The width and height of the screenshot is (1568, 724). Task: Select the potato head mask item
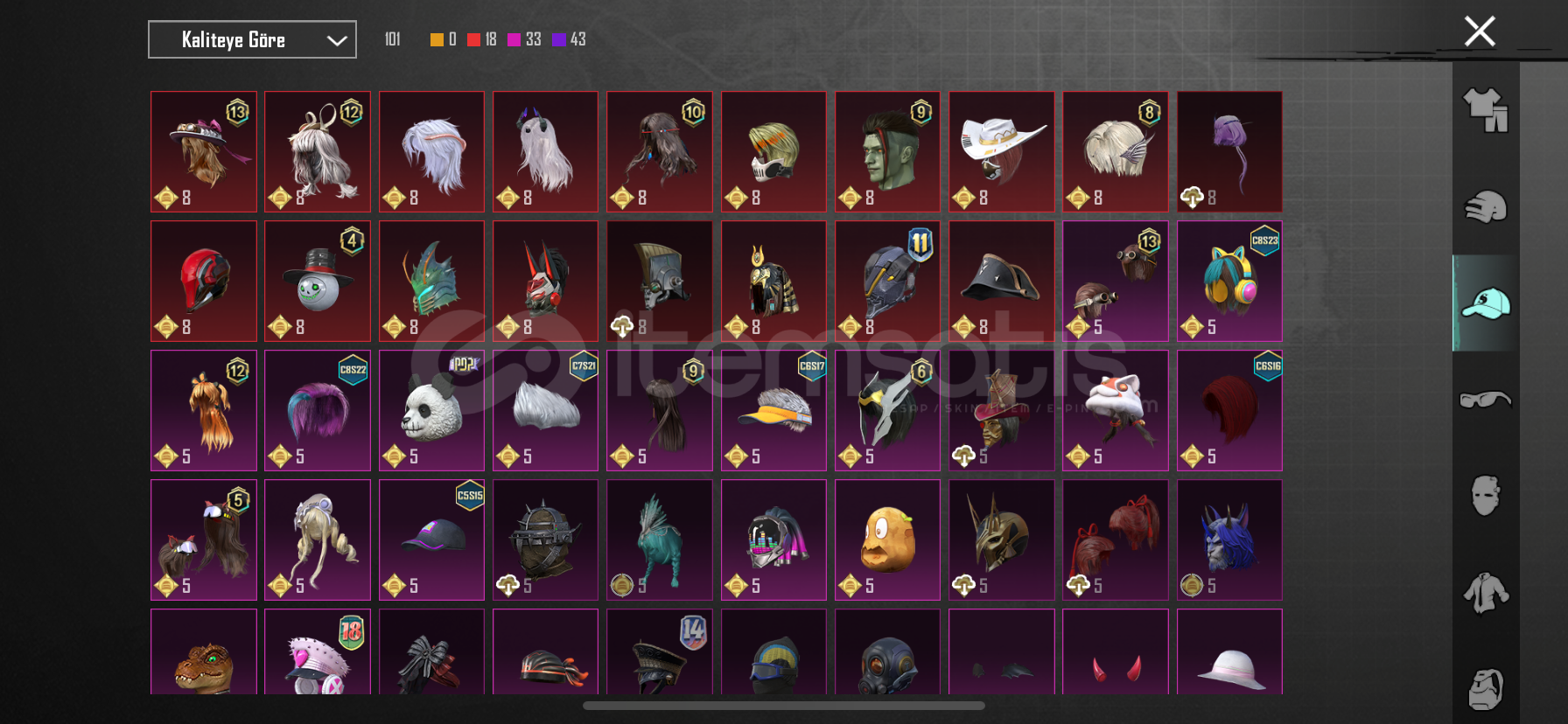point(887,540)
